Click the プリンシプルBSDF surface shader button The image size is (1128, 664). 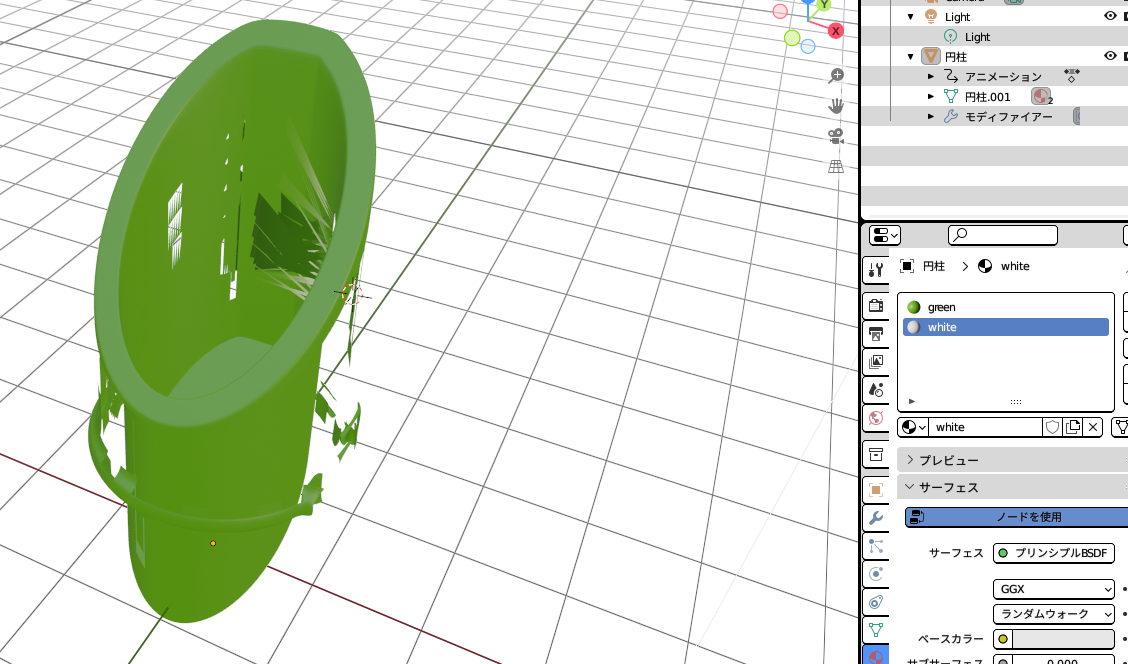point(1054,553)
